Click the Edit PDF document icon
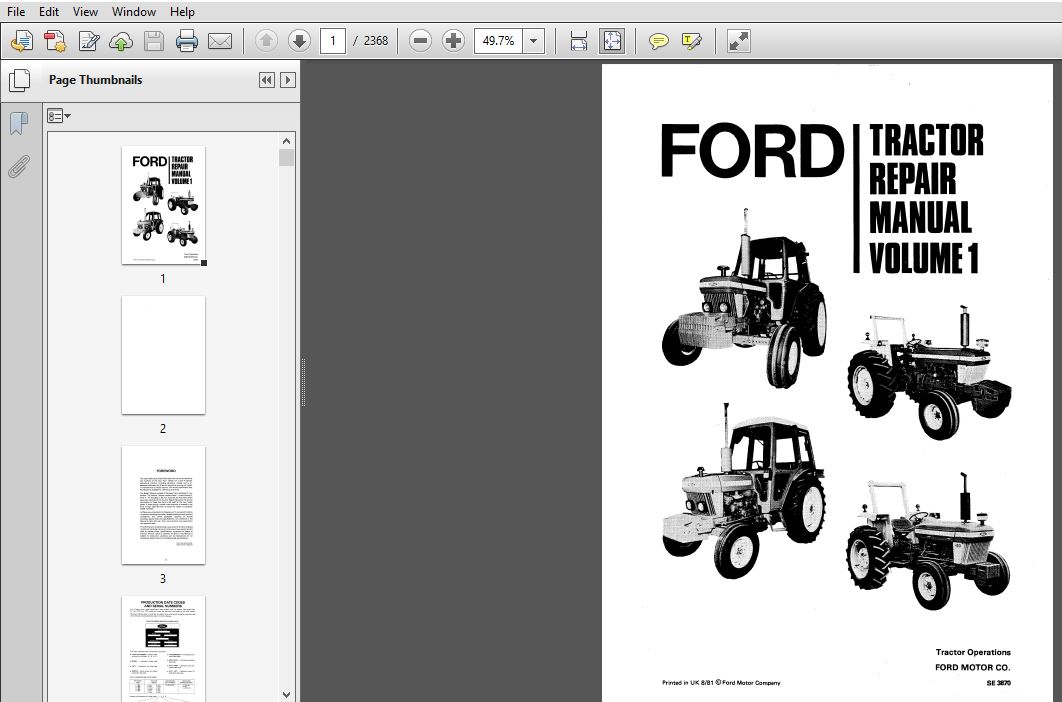1062x702 pixels. point(88,41)
